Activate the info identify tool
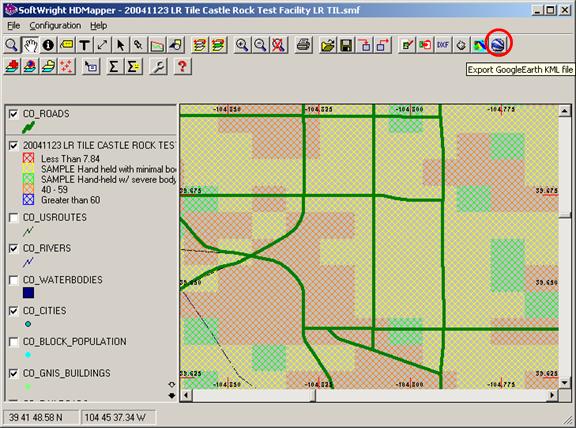576x428 pixels. pyautogui.click(x=48, y=45)
